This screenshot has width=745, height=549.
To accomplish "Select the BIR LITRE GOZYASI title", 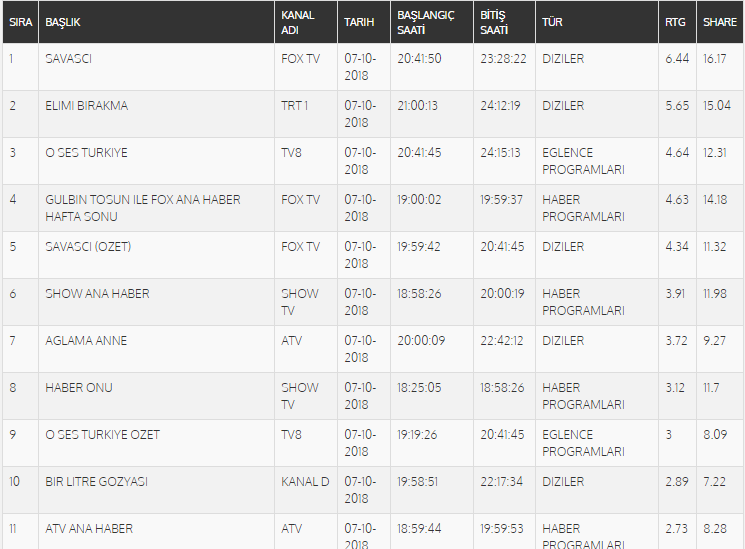I will 97,482.
